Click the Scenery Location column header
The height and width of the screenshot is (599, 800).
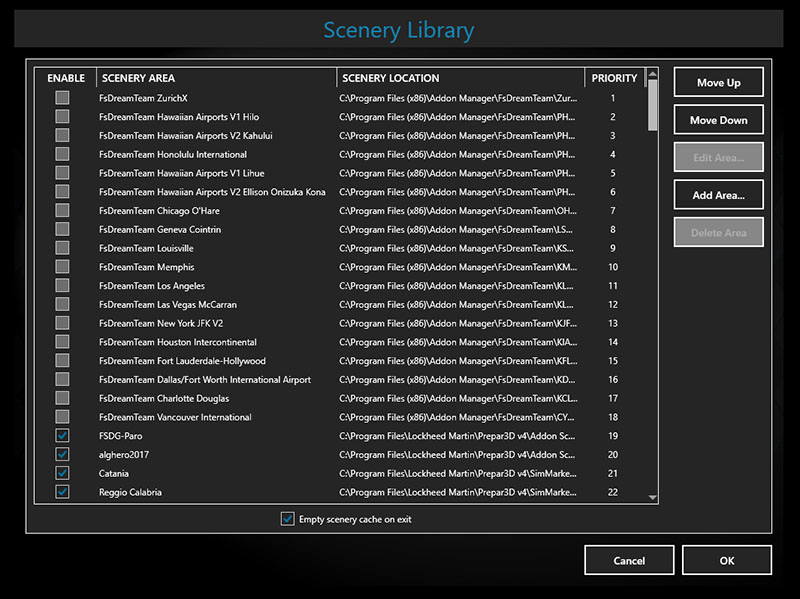pyautogui.click(x=460, y=78)
